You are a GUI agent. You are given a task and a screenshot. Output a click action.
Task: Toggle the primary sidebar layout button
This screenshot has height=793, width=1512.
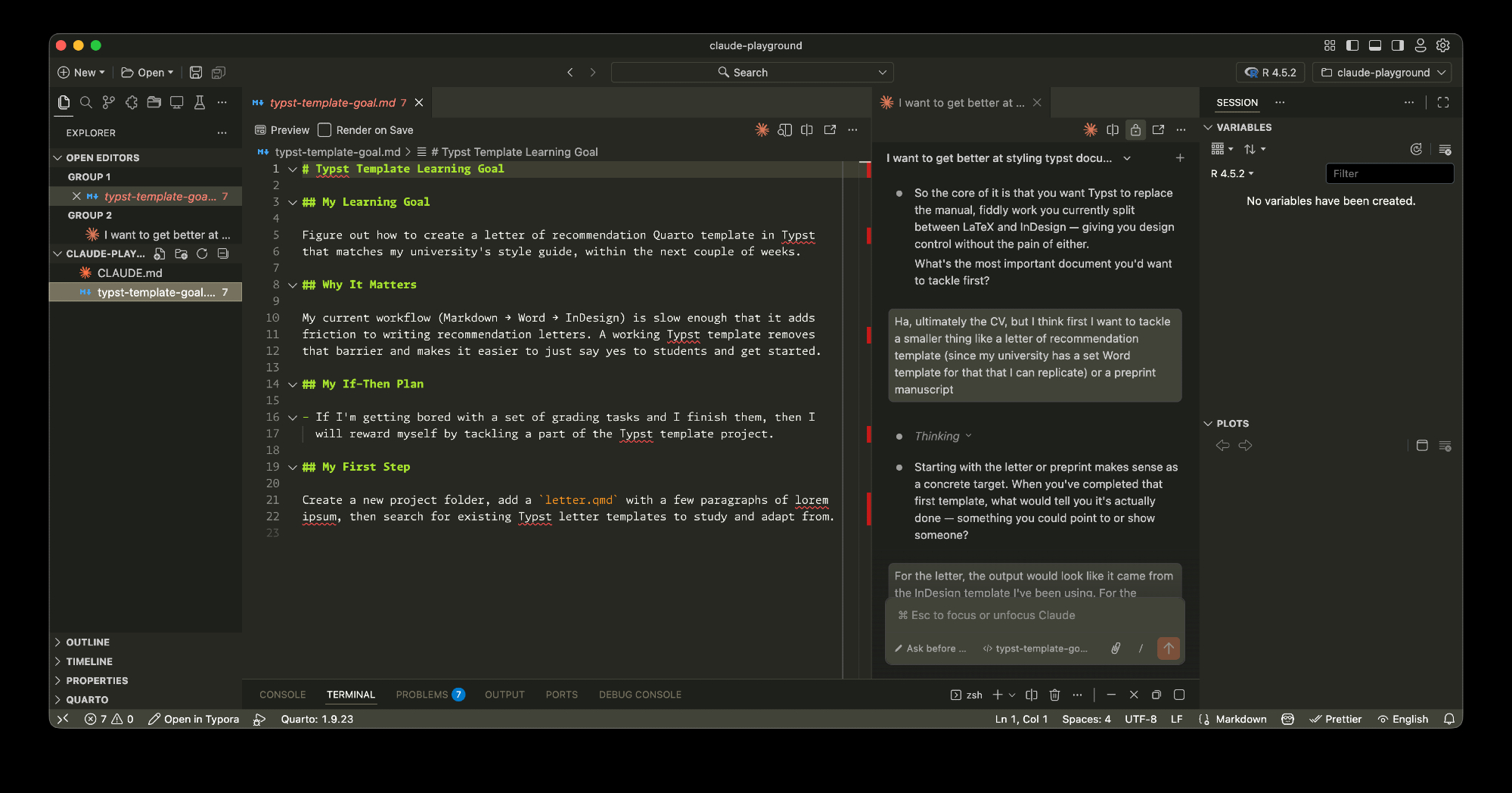[1352, 45]
